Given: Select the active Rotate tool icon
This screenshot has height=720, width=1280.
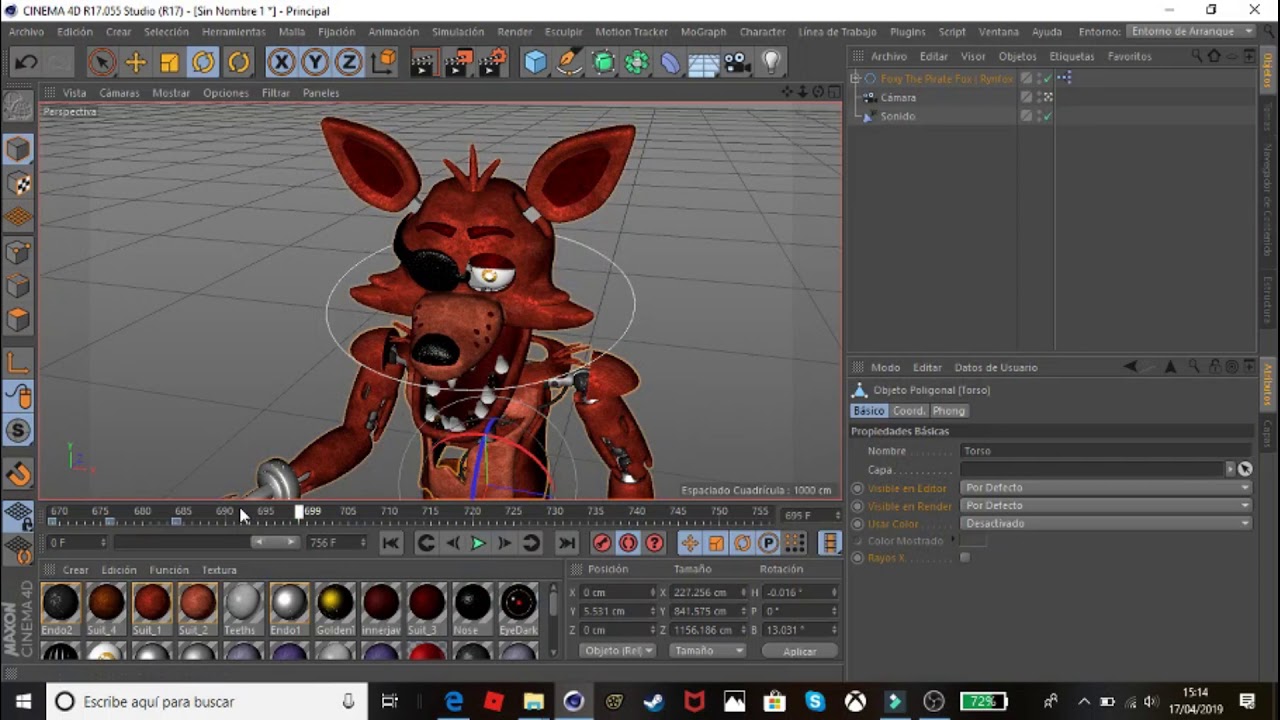Looking at the screenshot, I should click(204, 63).
